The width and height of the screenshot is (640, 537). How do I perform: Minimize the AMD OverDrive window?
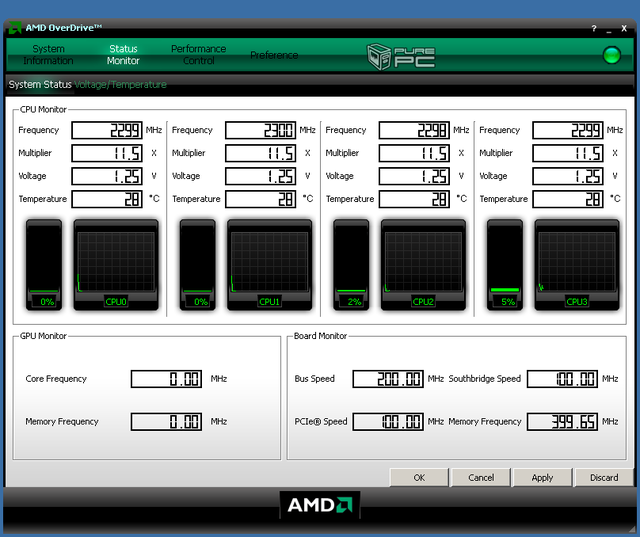[609, 29]
